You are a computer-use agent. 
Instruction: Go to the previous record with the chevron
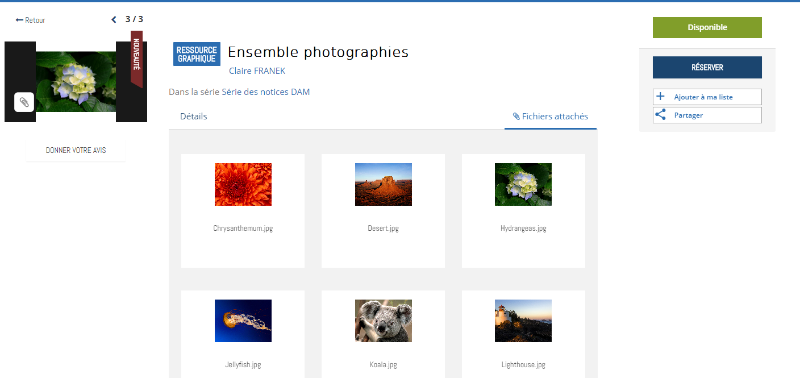pos(114,20)
